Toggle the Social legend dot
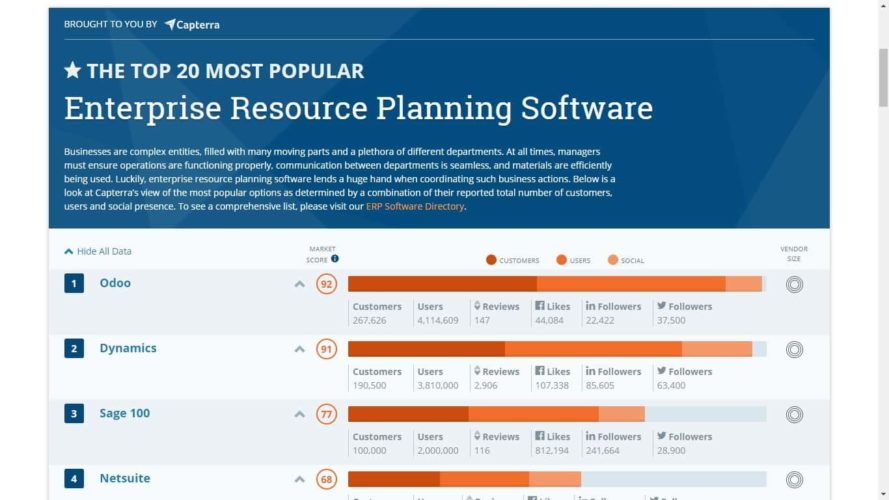Screen dimensions: 889x500 tap(612, 260)
